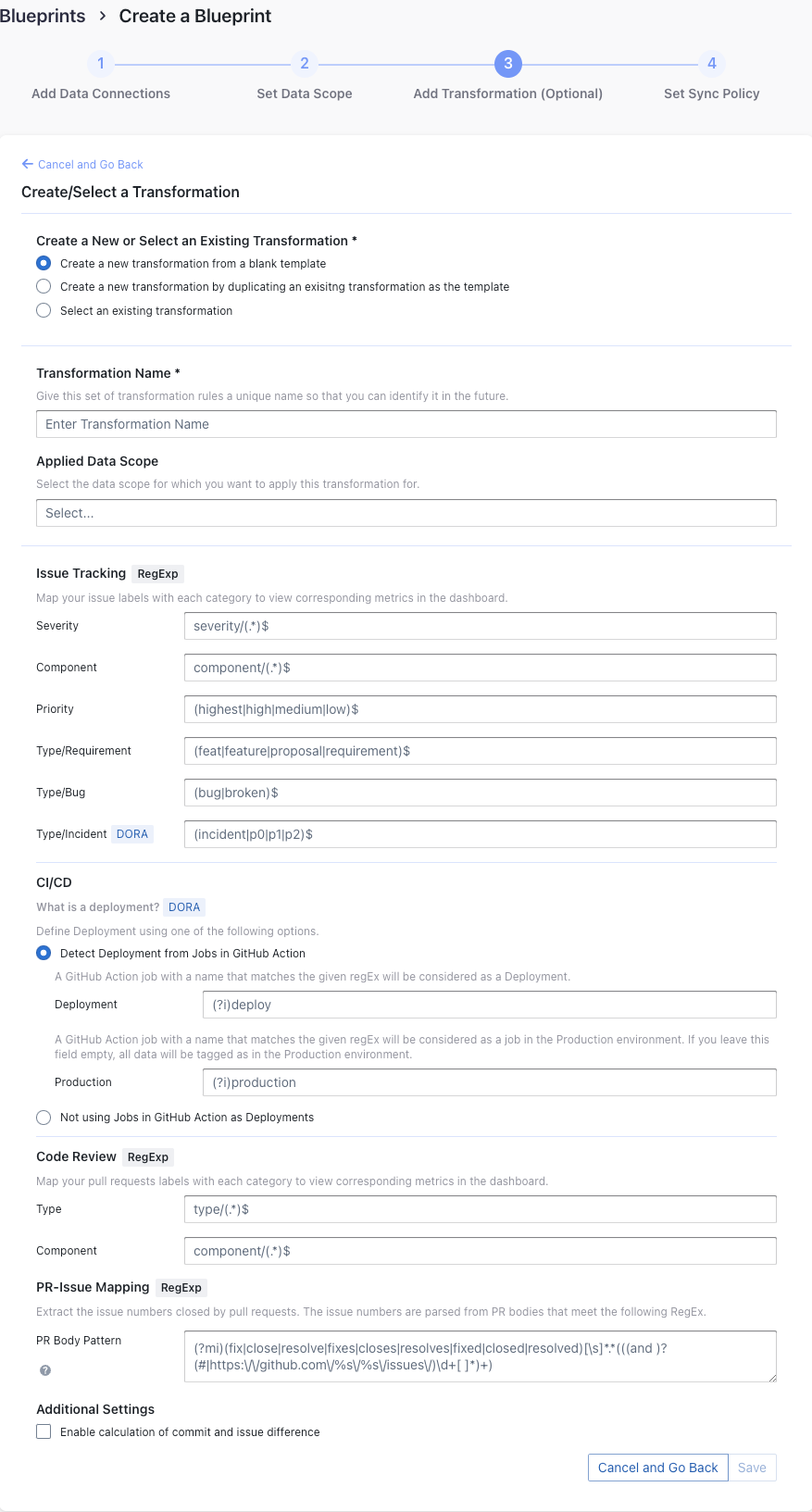Click the RegExp tag beside Issue Tracking

[x=157, y=574]
